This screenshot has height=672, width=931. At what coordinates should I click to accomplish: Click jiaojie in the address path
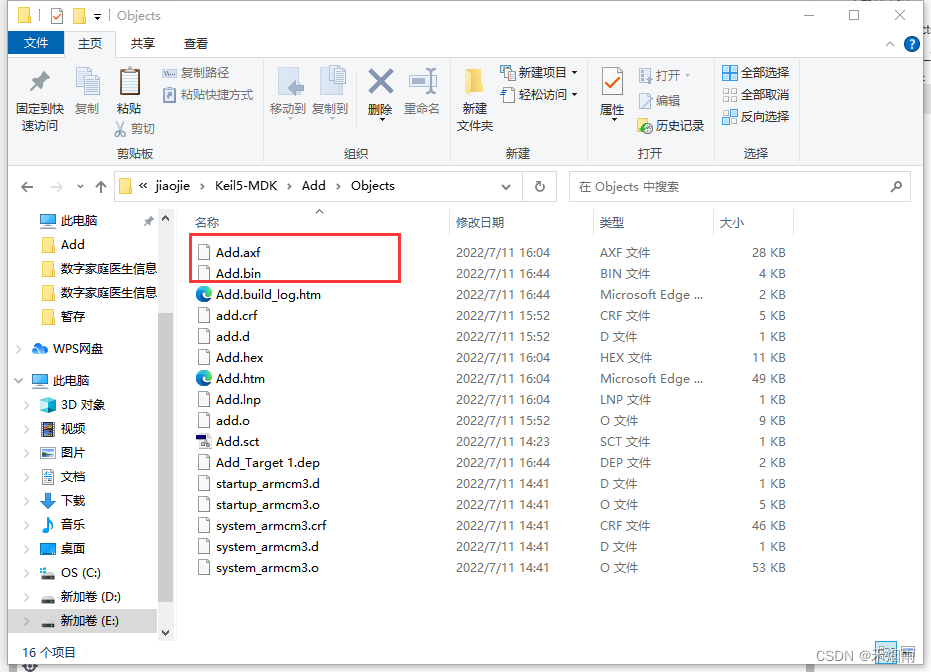point(172,186)
